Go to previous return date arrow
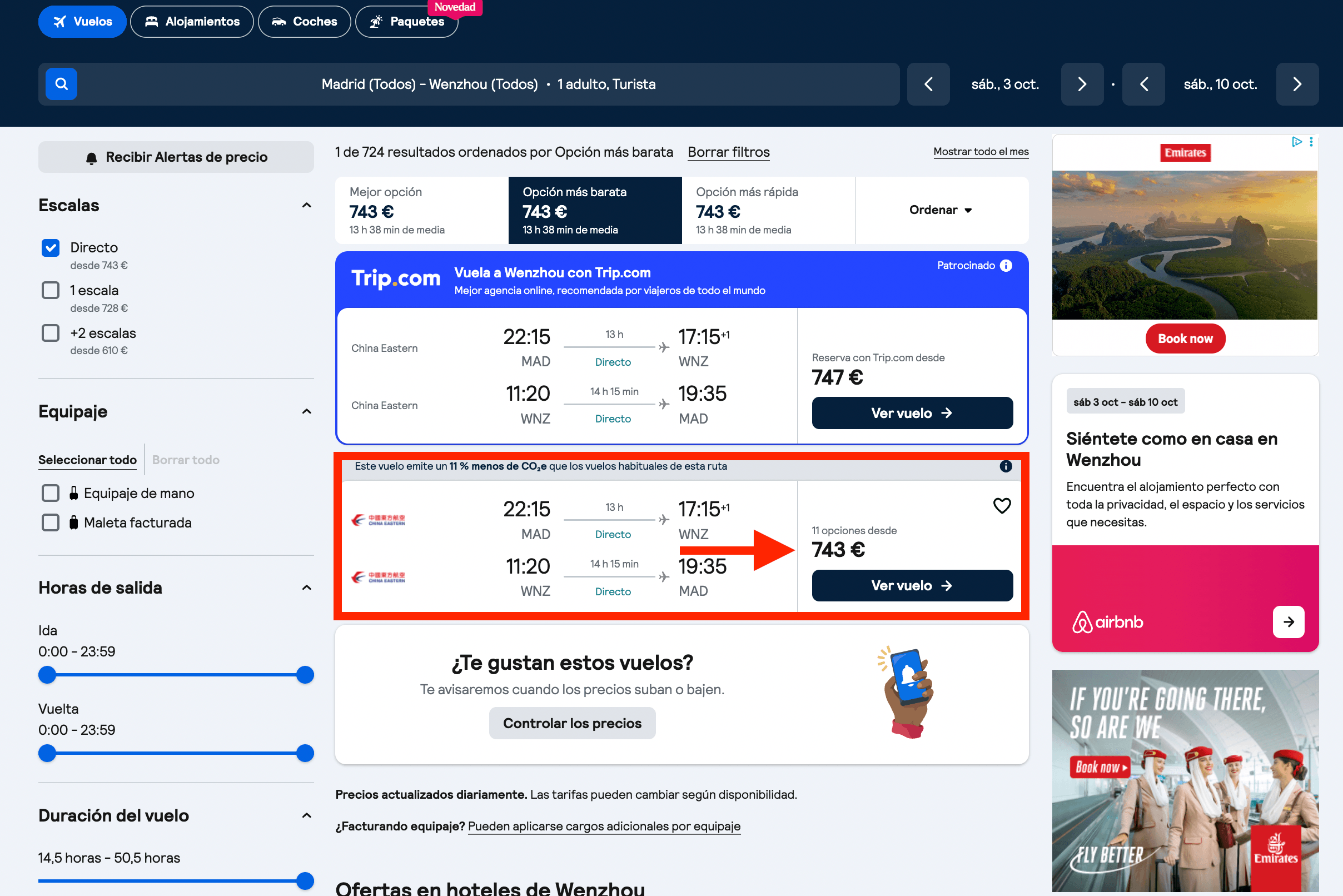The image size is (1343, 896). pyautogui.click(x=1143, y=84)
